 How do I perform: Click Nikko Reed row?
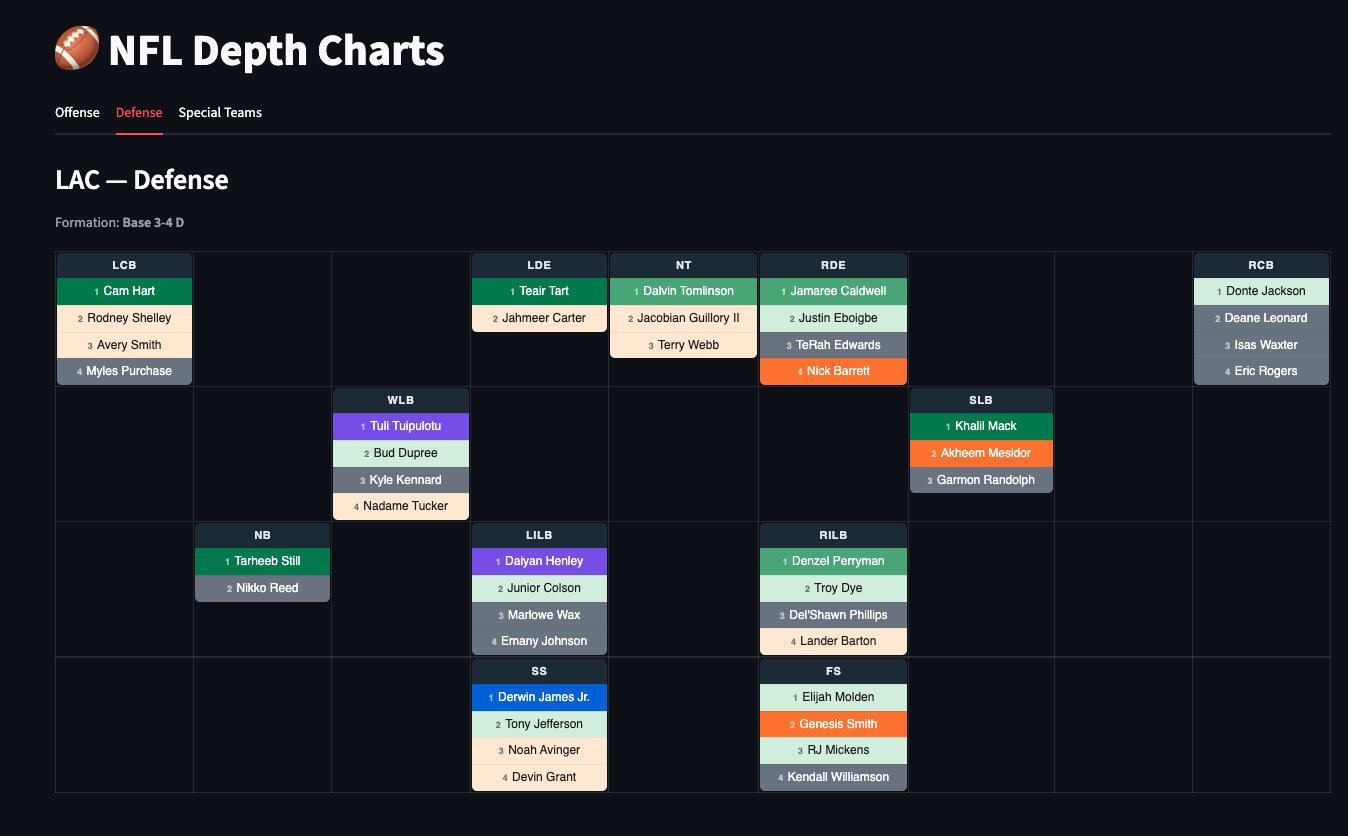(262, 588)
